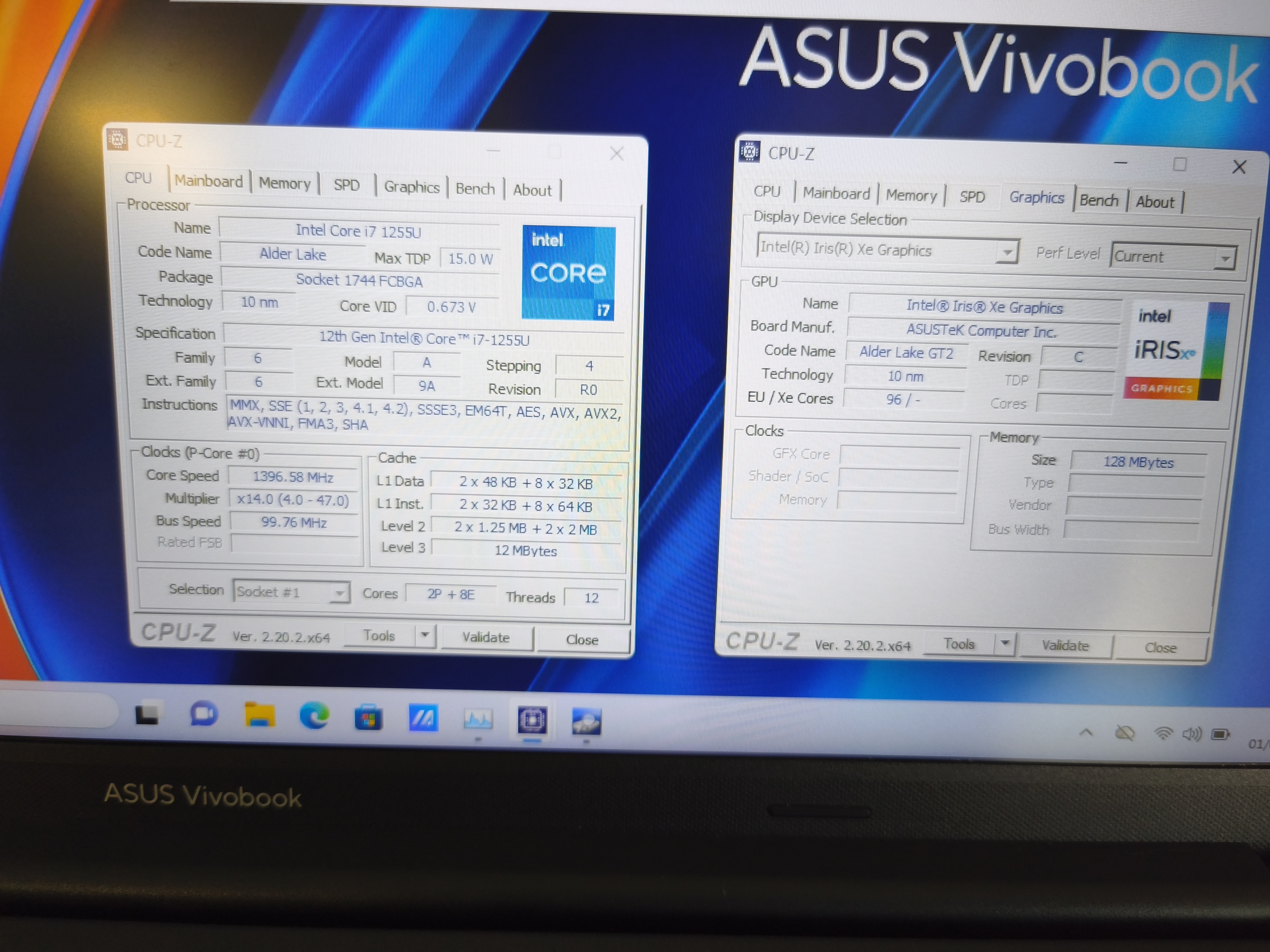Open the Memory tab in the right CPU-Z window
The image size is (1270, 952).
click(911, 196)
